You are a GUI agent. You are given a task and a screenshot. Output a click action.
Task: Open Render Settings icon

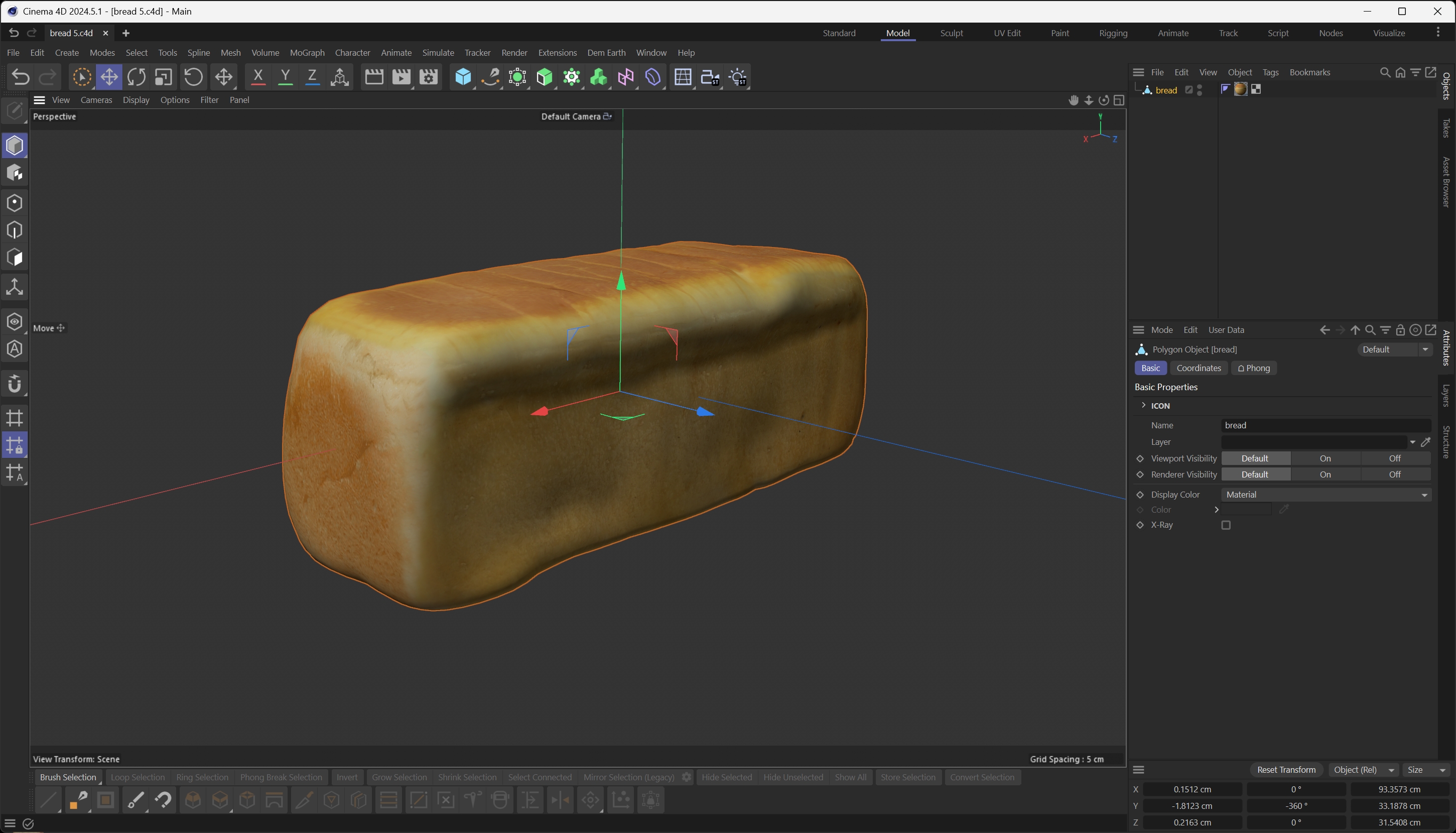tap(428, 77)
